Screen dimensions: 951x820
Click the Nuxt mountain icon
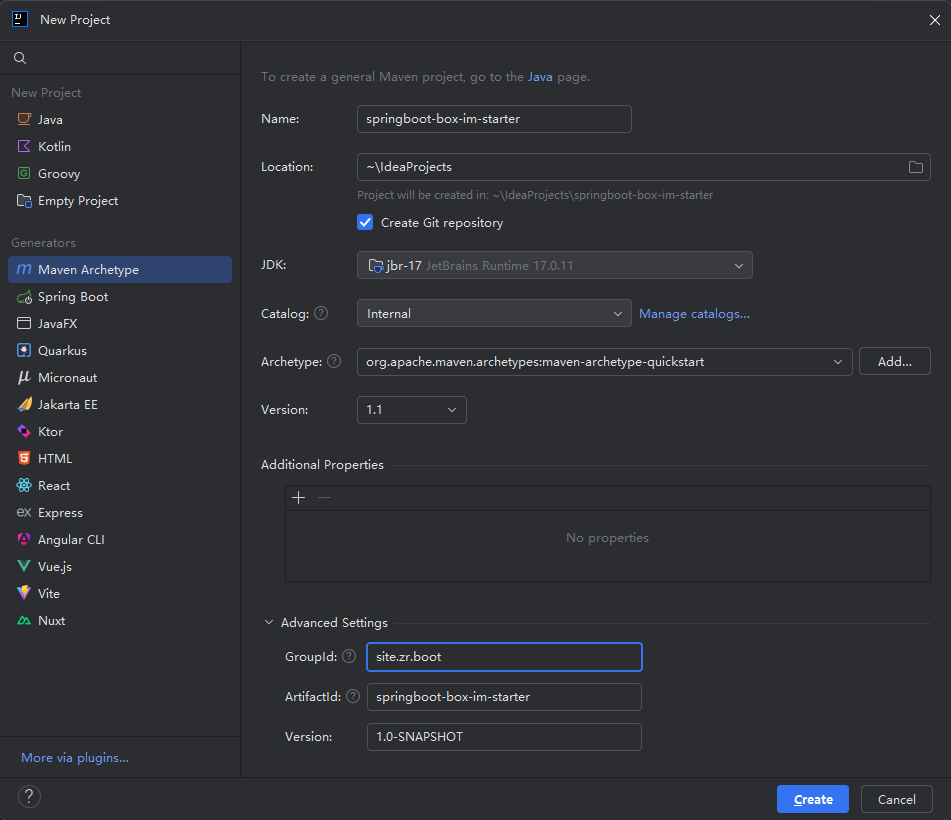click(x=24, y=620)
